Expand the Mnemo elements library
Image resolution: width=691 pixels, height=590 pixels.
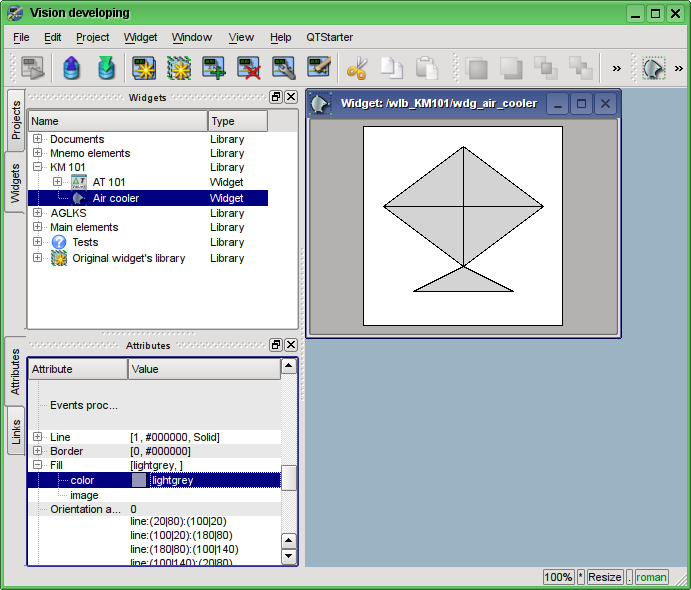point(38,153)
